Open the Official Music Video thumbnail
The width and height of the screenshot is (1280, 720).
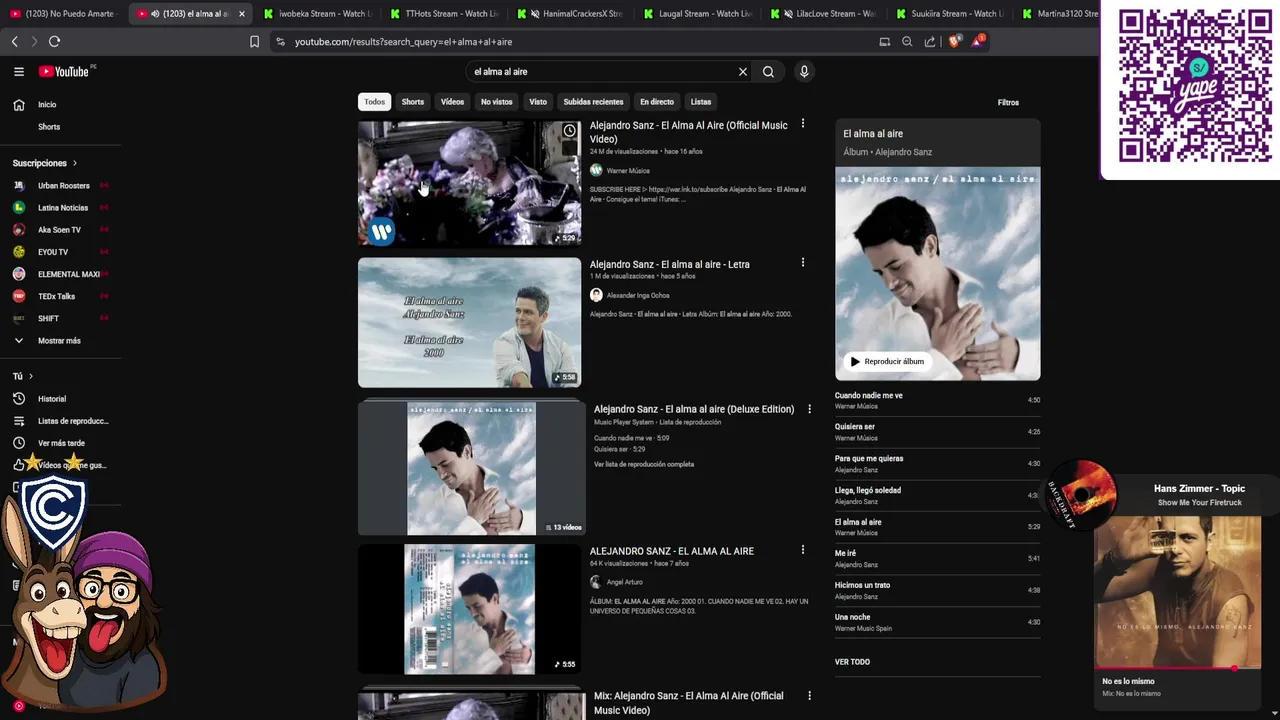469,183
